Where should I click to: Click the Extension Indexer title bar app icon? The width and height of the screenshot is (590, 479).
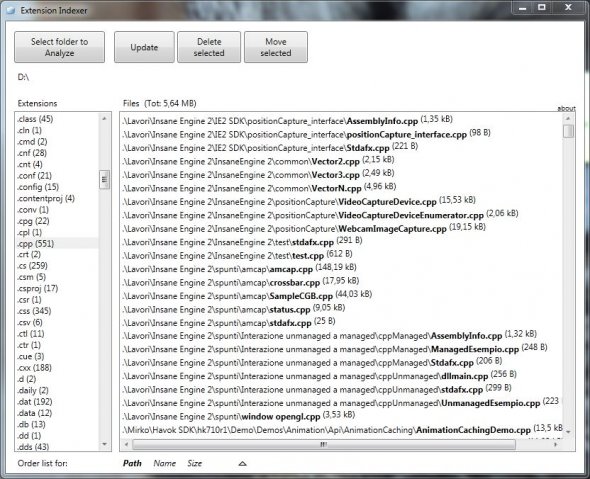11,10
